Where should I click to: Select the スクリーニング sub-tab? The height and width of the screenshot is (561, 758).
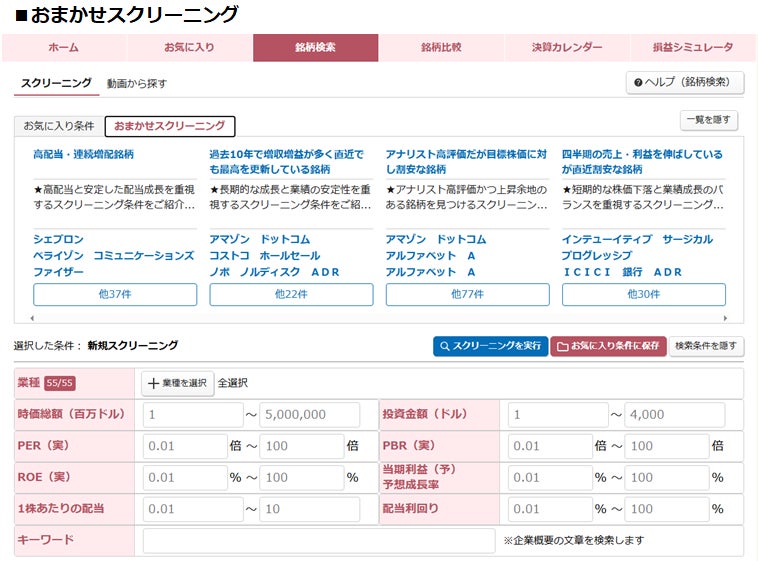click(x=56, y=83)
